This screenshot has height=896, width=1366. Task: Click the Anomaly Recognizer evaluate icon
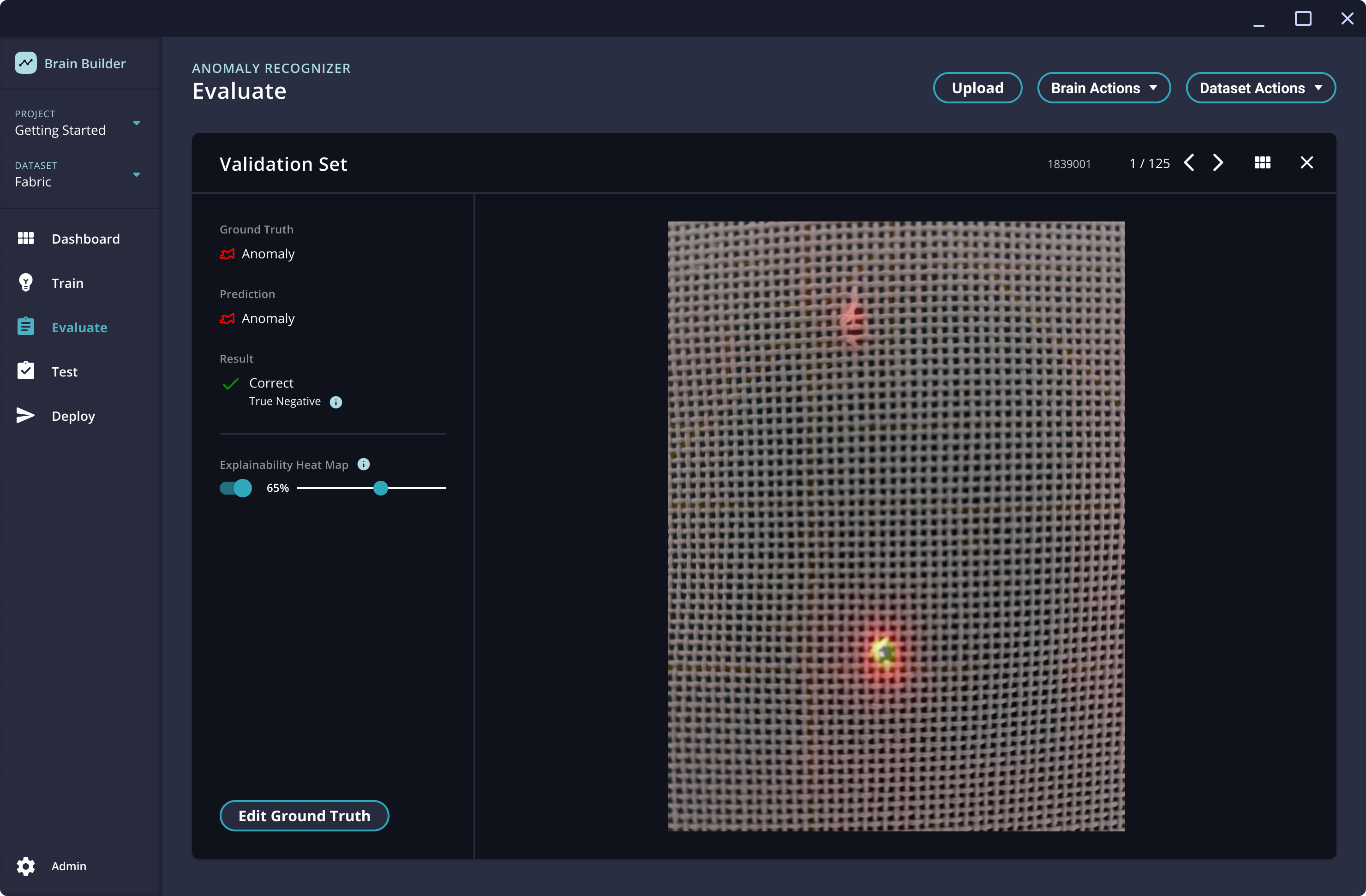(25, 327)
